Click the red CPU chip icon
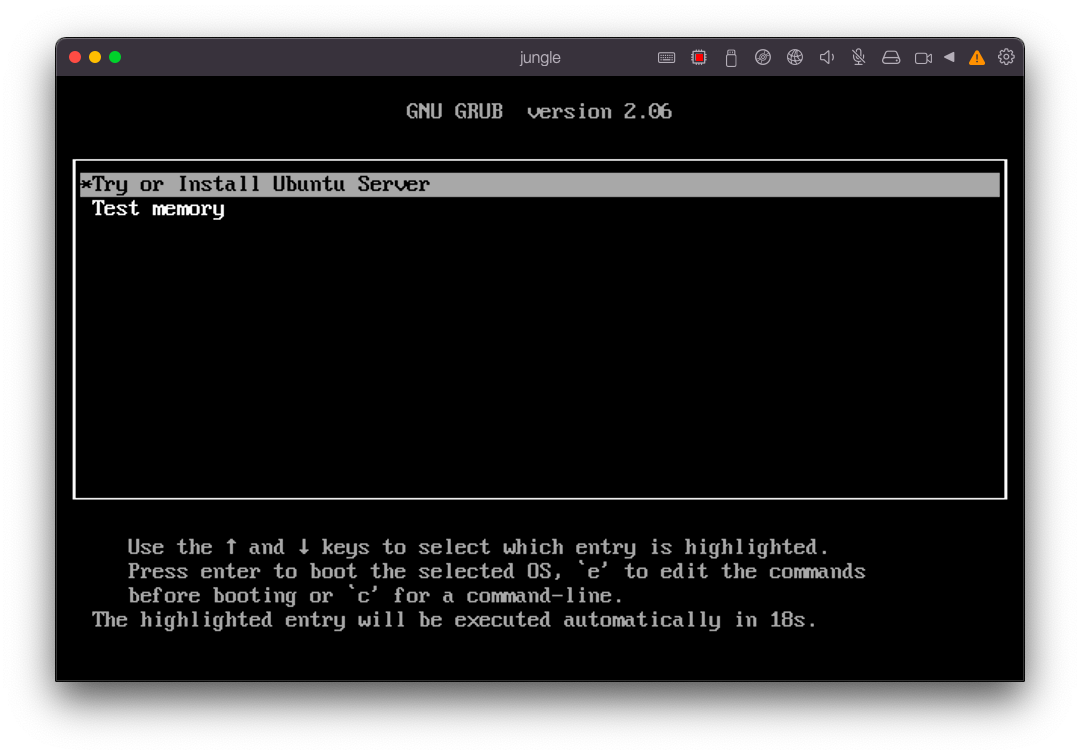This screenshot has height=755, width=1080. 699,58
